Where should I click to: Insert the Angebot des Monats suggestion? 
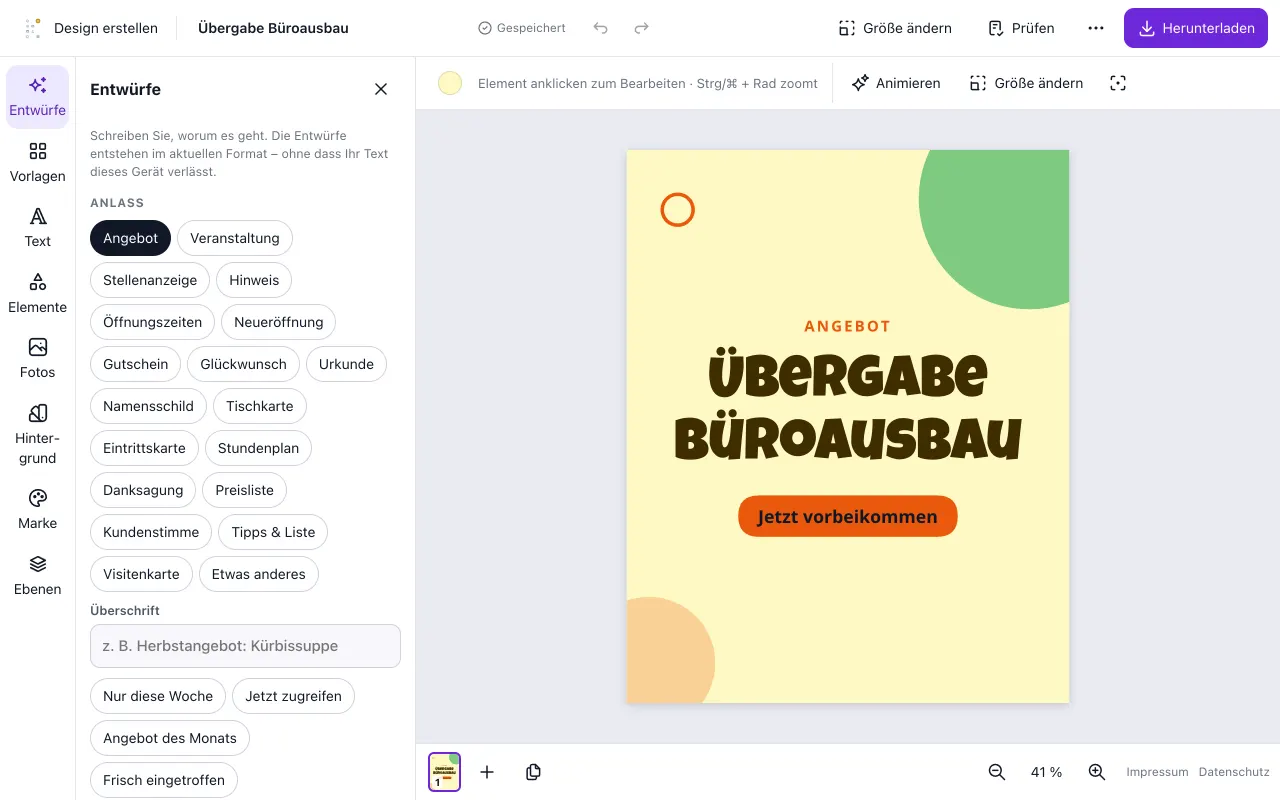[x=170, y=738]
